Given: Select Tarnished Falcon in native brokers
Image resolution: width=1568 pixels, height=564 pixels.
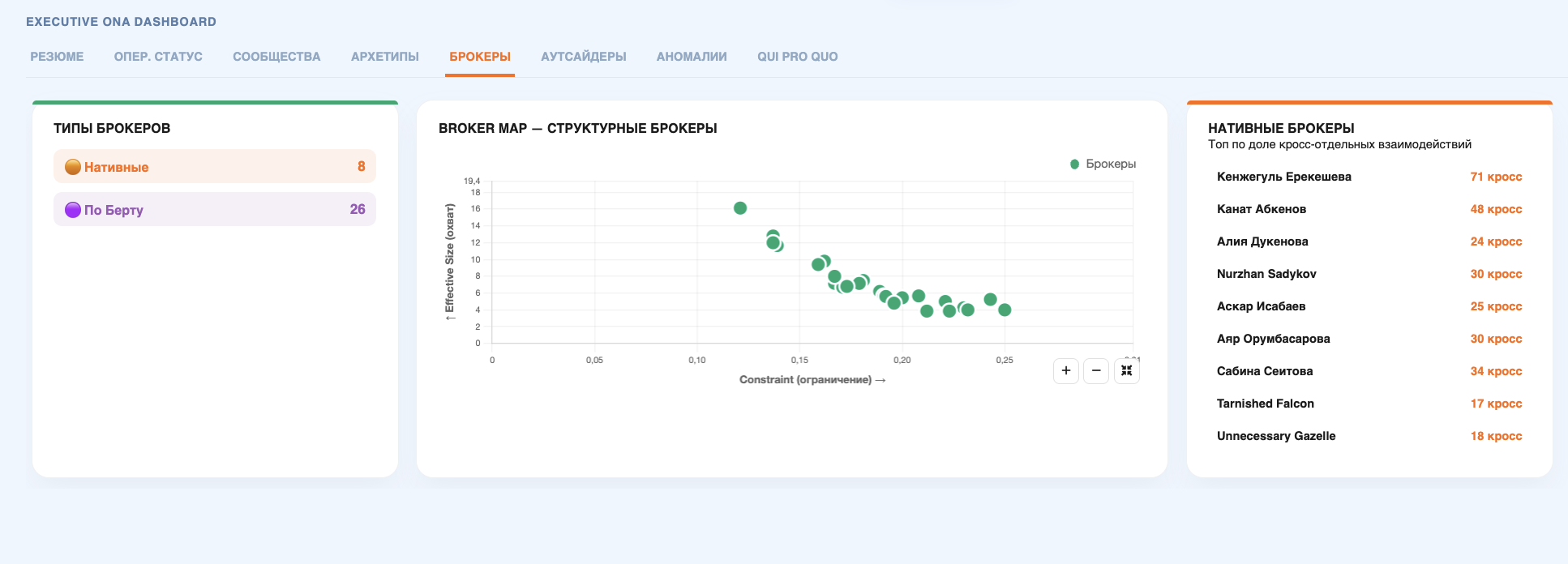Looking at the screenshot, I should (1369, 404).
